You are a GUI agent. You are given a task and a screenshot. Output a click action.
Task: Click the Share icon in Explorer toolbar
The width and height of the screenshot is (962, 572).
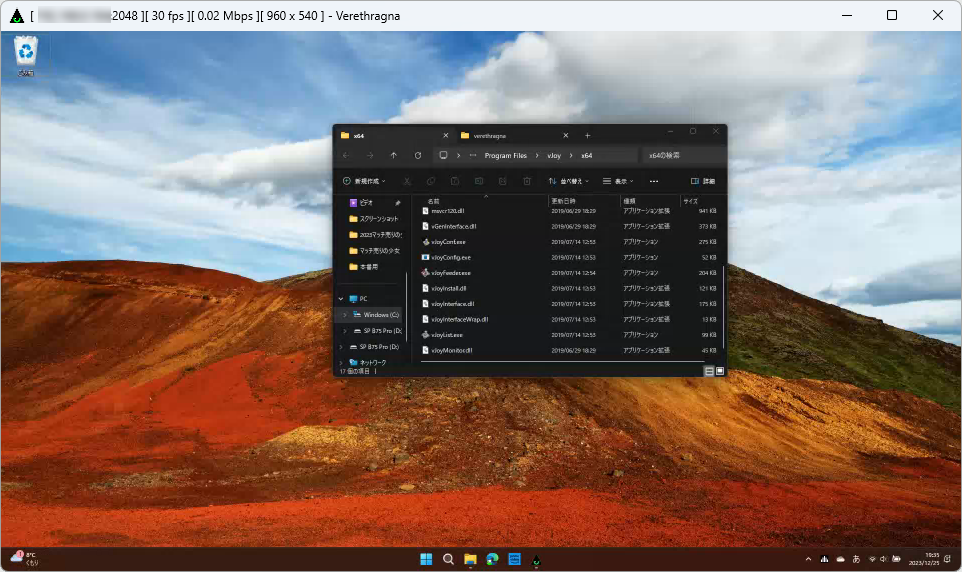click(x=502, y=181)
